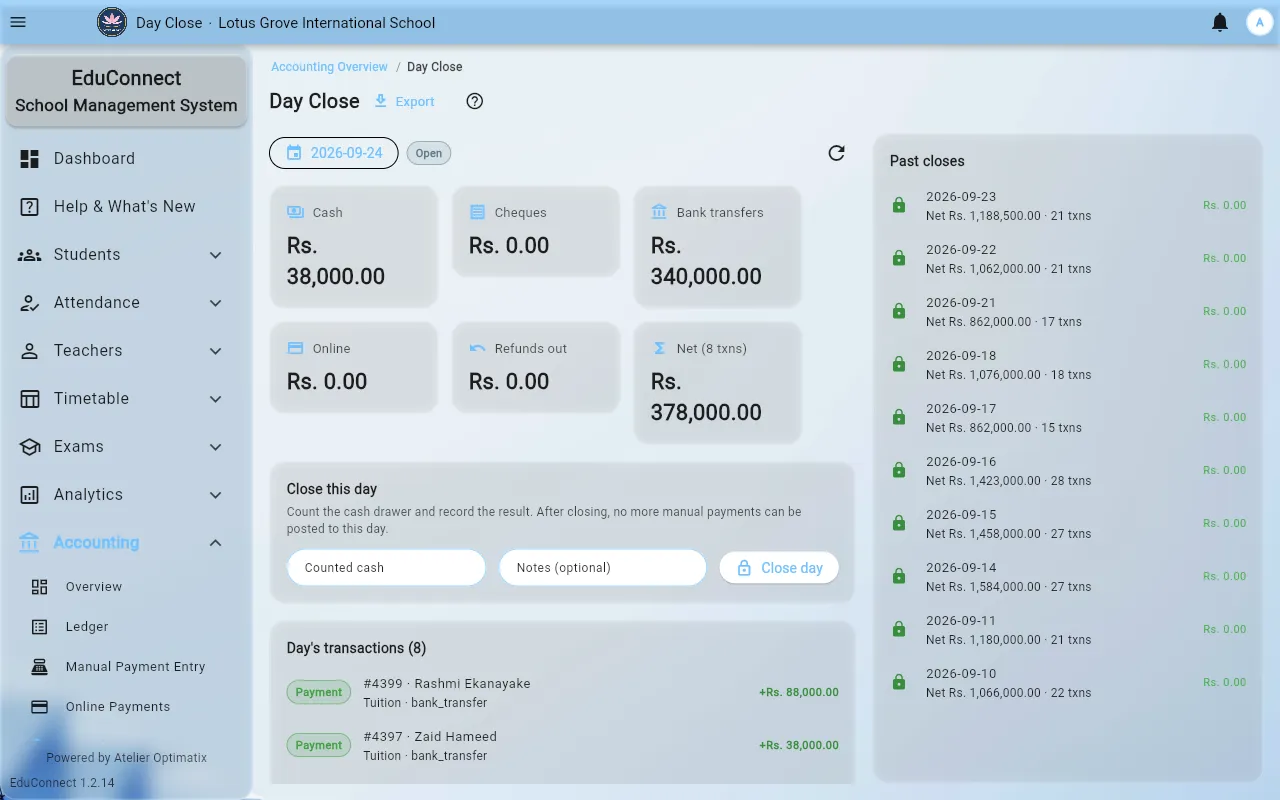Image resolution: width=1280 pixels, height=800 pixels.
Task: Open the hamburger navigation menu
Action: pos(18,22)
